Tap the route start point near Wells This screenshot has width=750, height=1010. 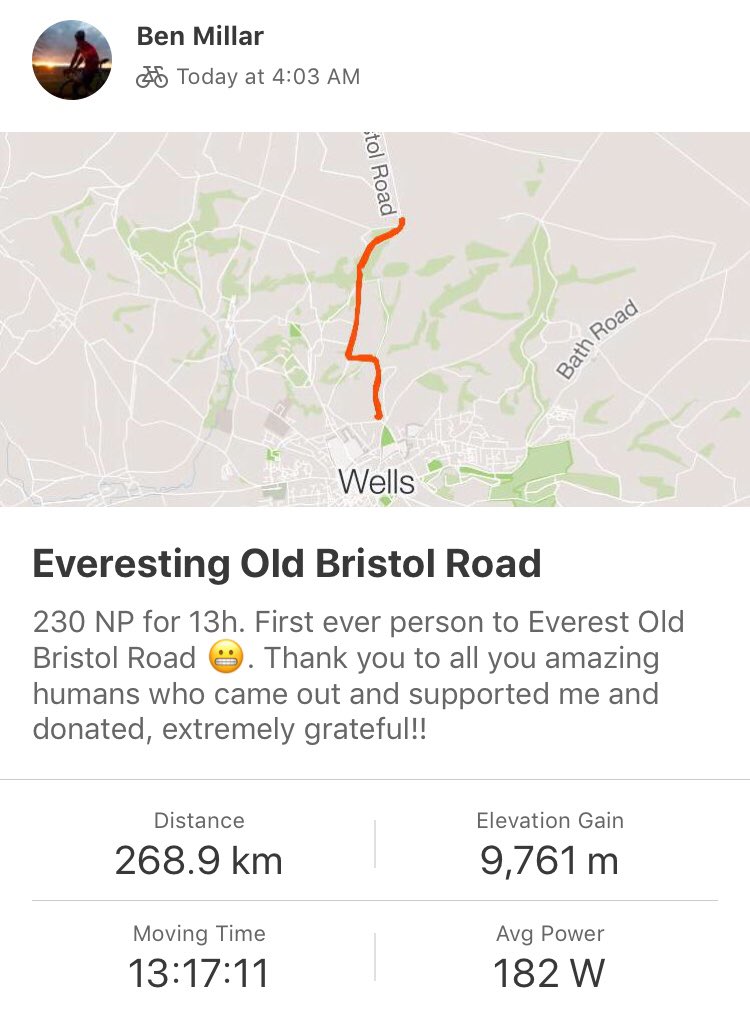(x=379, y=417)
